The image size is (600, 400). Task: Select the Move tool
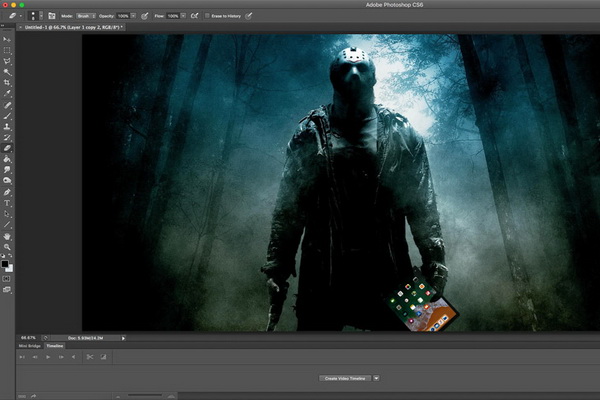point(7,40)
